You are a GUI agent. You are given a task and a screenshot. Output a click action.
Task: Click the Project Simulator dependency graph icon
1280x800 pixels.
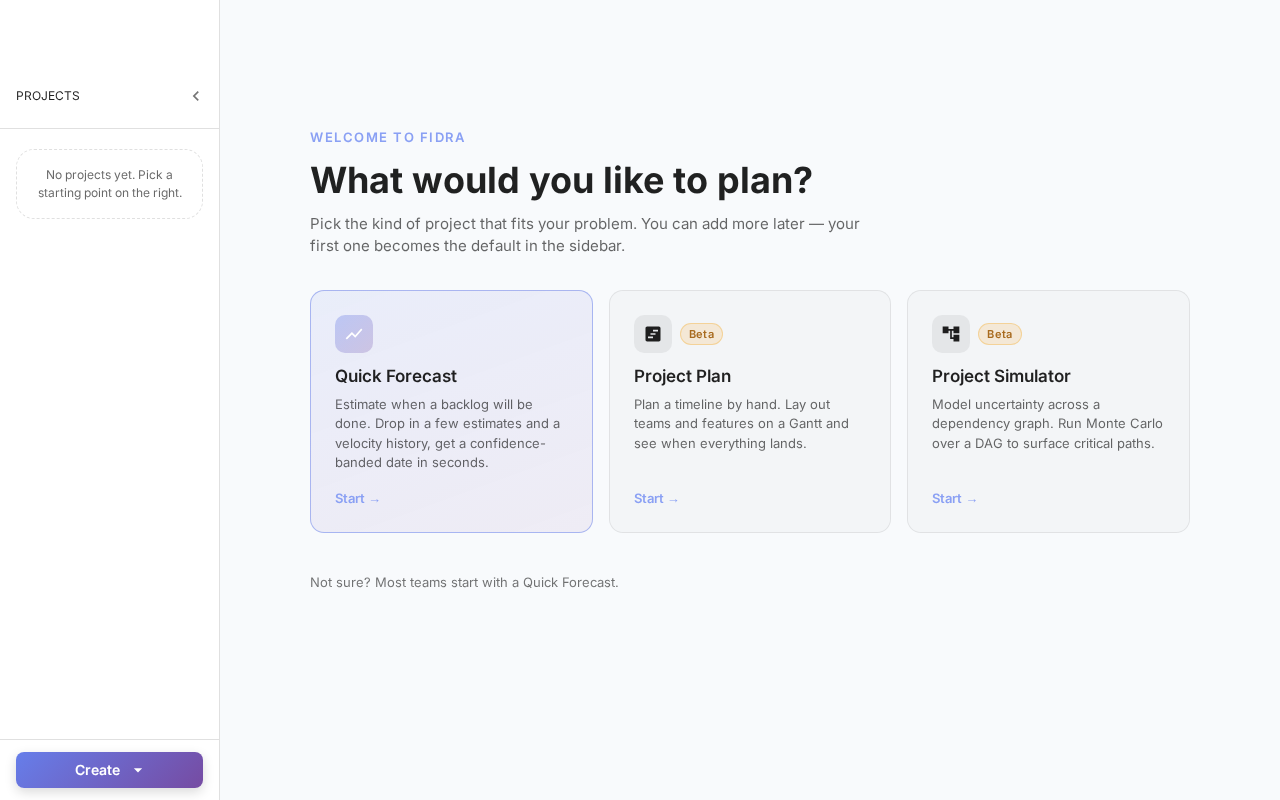tap(951, 334)
